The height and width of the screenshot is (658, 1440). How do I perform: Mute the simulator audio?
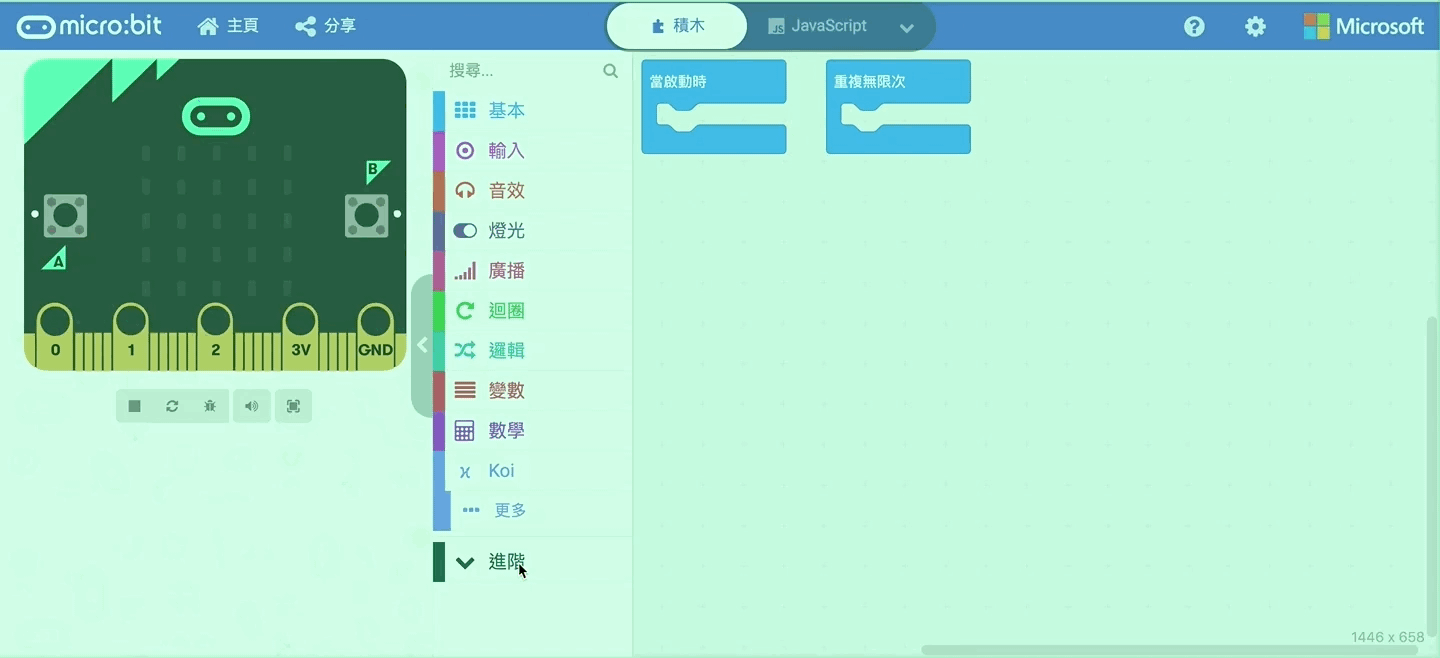coord(252,406)
